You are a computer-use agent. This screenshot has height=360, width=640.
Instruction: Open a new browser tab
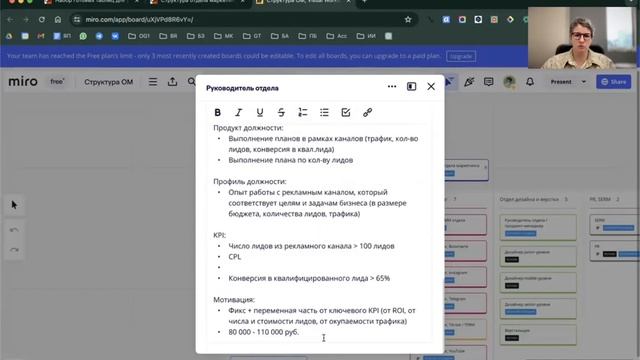364,2
